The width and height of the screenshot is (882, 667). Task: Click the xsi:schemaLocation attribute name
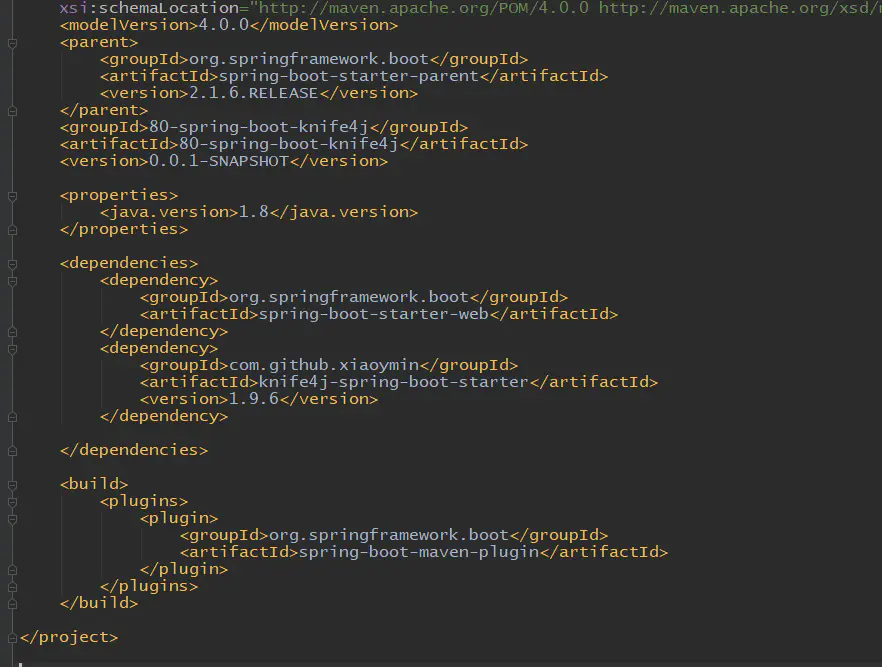click(149, 8)
